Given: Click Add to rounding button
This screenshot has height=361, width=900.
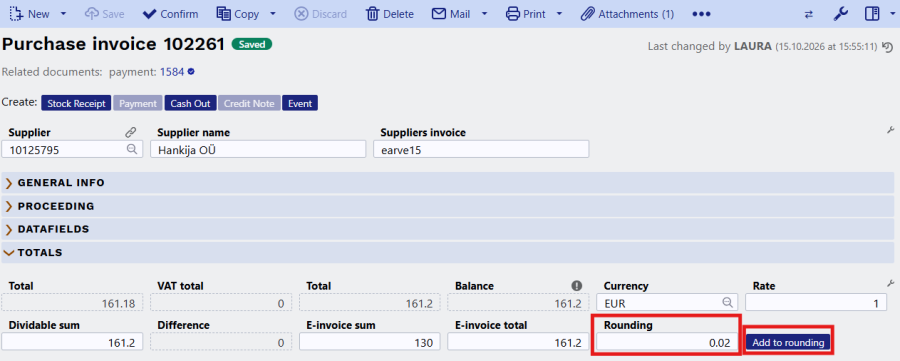Looking at the screenshot, I should click(788, 343).
